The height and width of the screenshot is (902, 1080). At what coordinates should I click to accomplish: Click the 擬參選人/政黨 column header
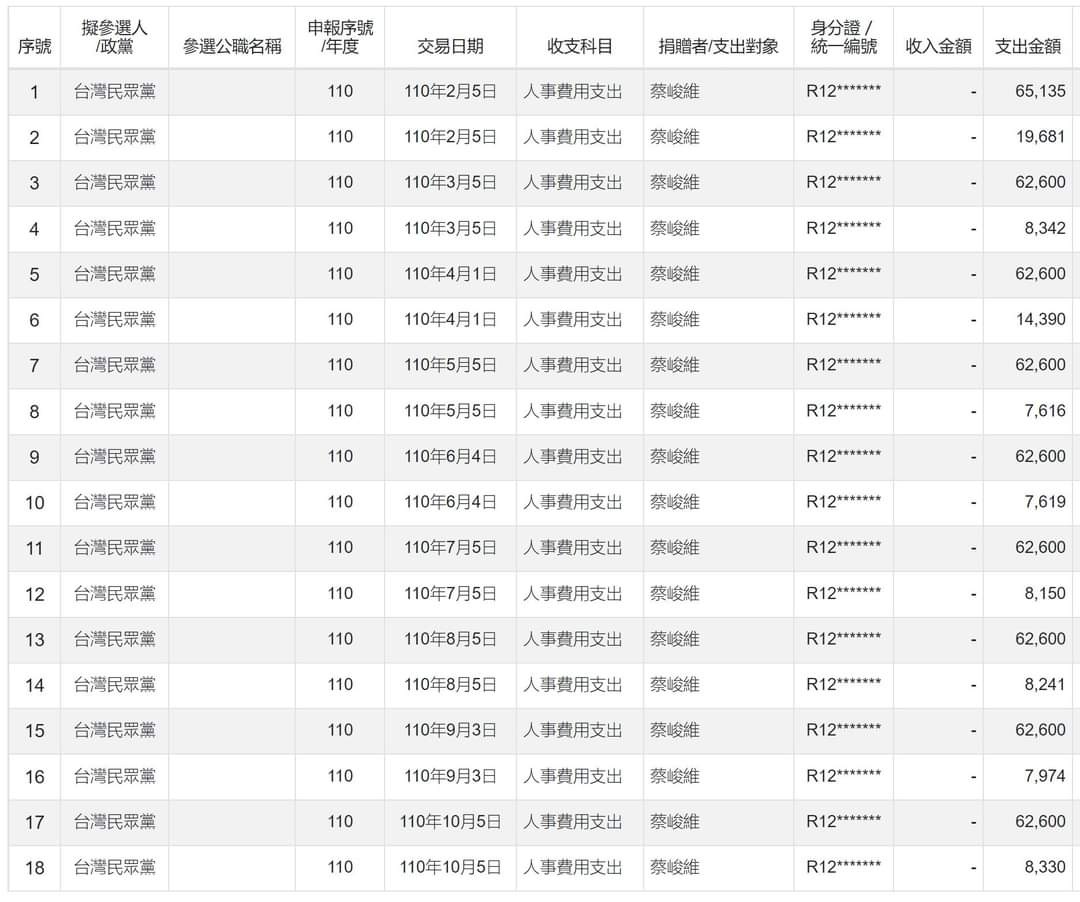click(114, 37)
